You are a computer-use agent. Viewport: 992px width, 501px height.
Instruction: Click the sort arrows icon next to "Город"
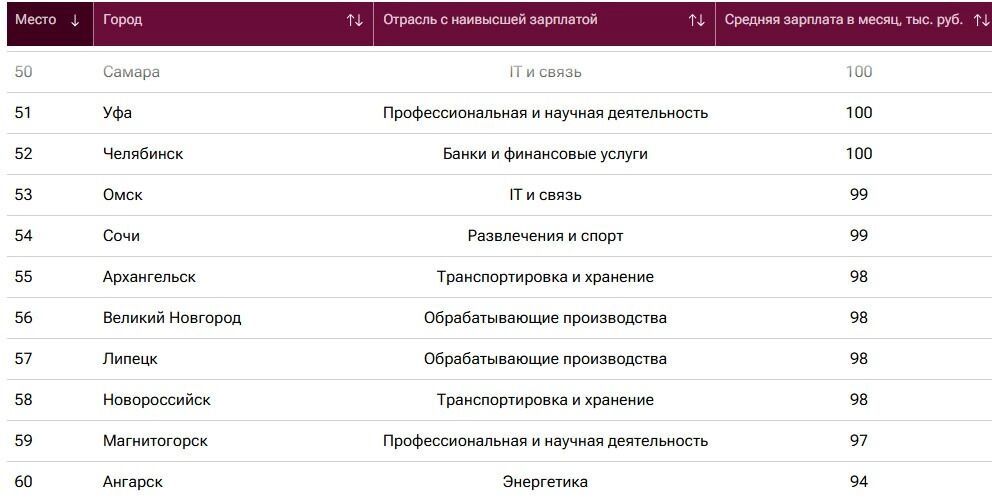coord(354,20)
